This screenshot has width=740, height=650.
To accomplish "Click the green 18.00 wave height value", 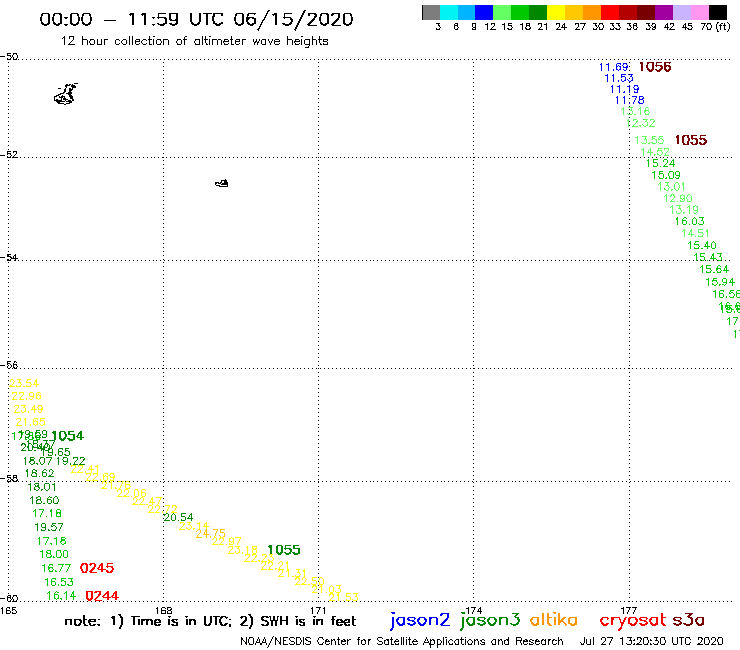I will (54, 554).
